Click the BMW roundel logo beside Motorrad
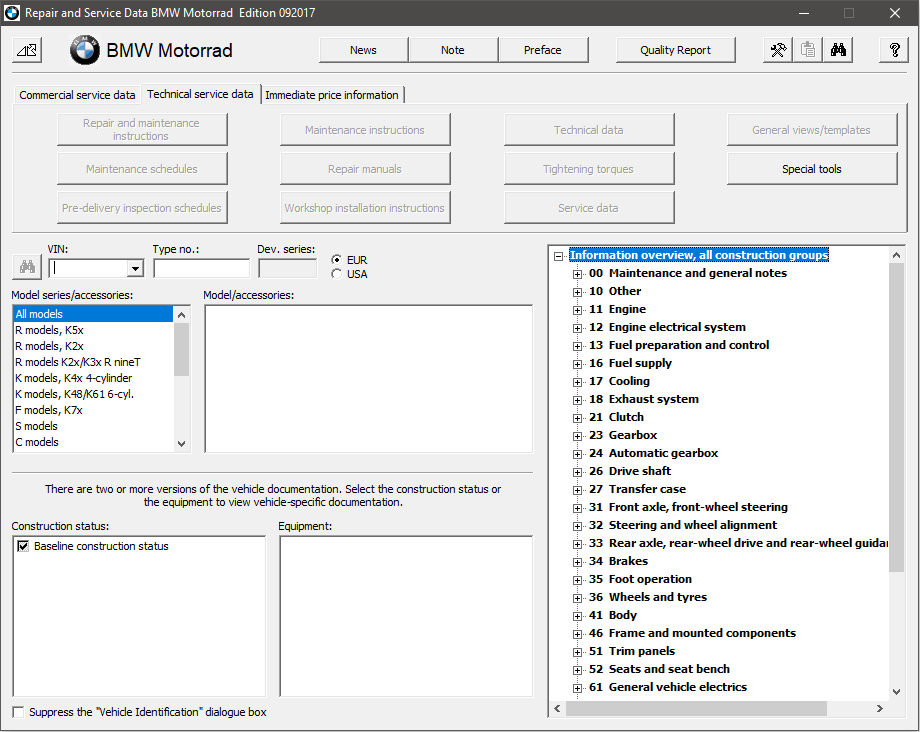The height and width of the screenshot is (732, 920). (x=85, y=50)
